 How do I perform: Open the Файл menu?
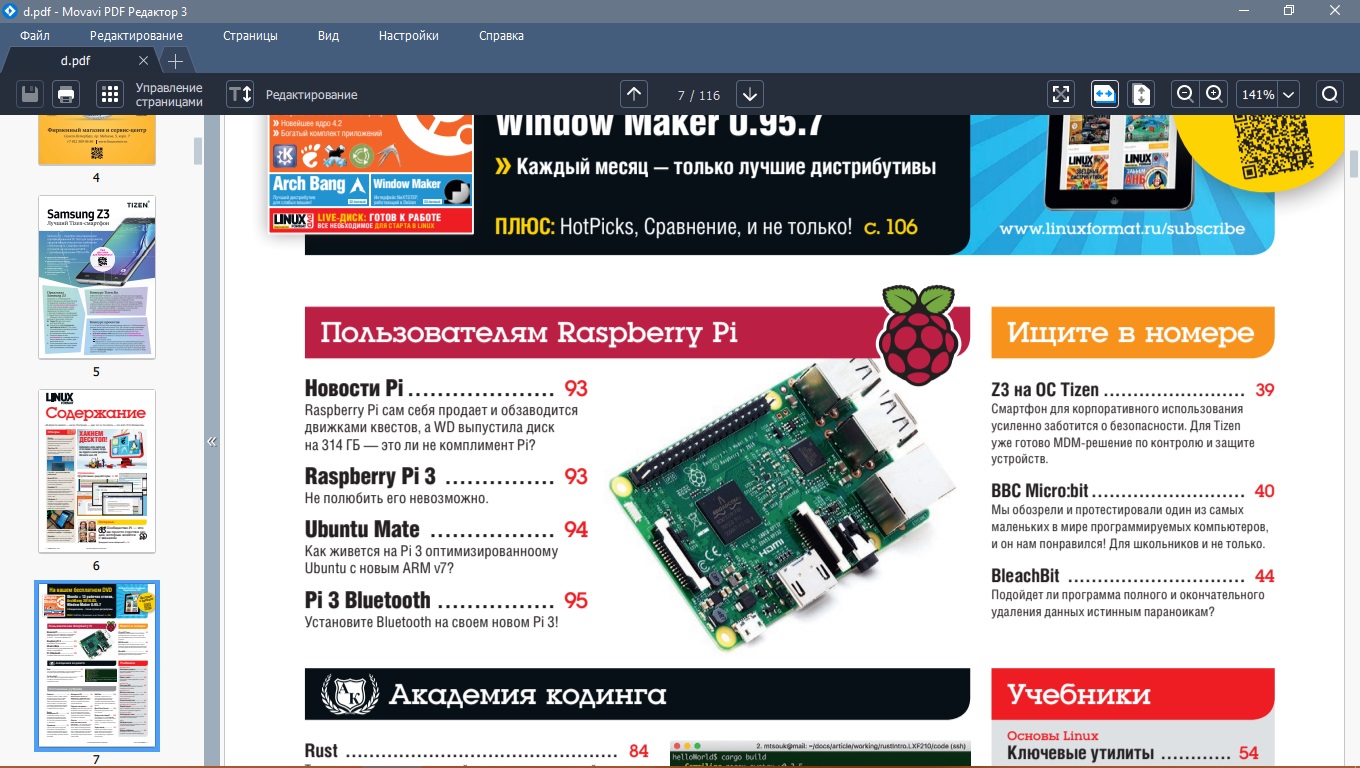[35, 36]
